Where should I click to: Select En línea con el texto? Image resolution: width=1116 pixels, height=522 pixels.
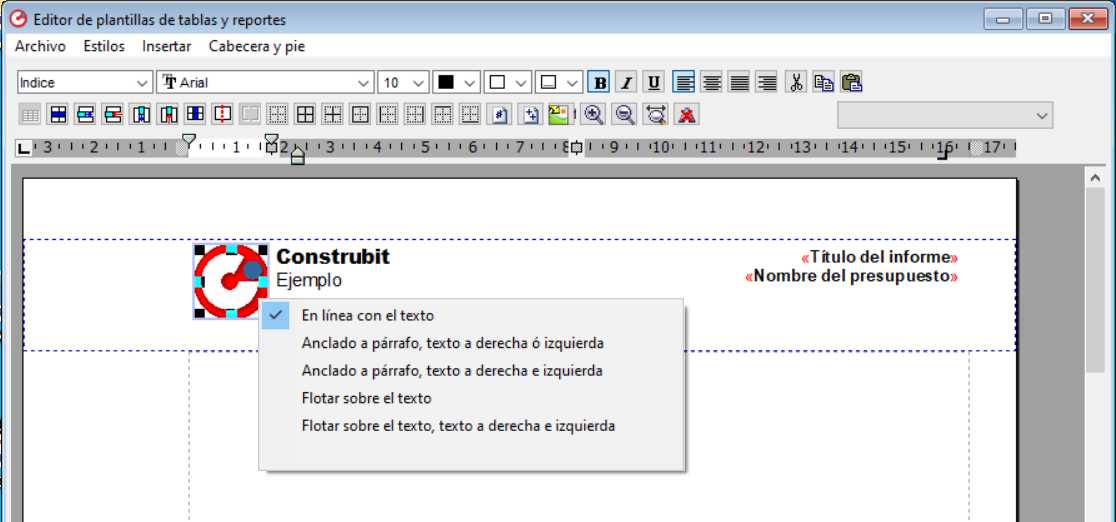pyautogui.click(x=471, y=315)
